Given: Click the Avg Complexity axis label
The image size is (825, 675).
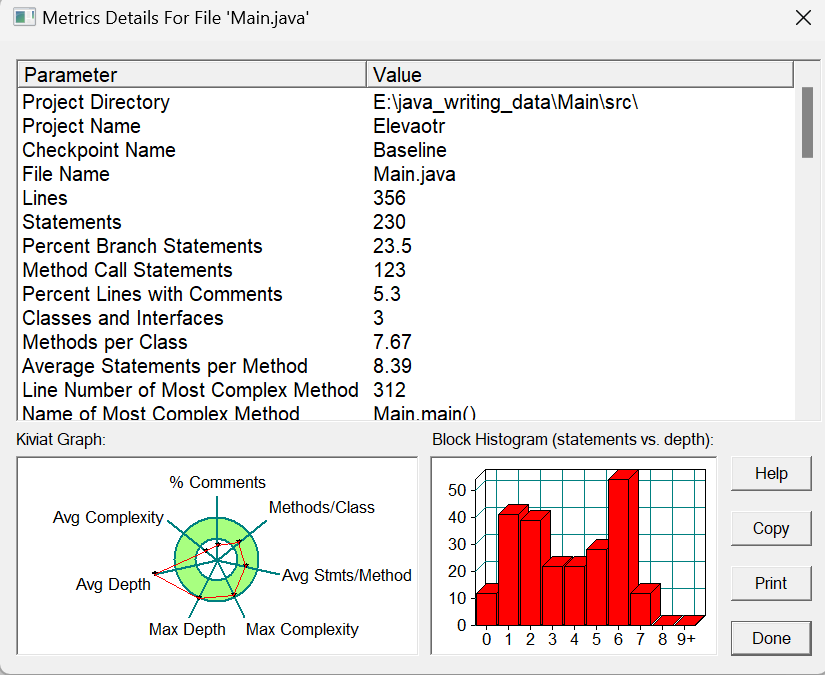Looking at the screenshot, I should [x=108, y=517].
